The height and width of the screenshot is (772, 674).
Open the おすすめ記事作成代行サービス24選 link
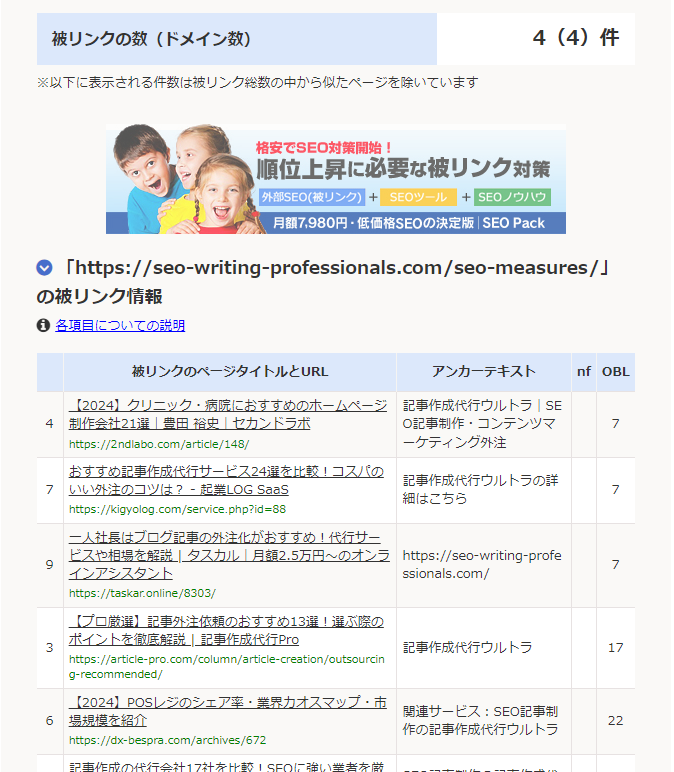coord(226,481)
